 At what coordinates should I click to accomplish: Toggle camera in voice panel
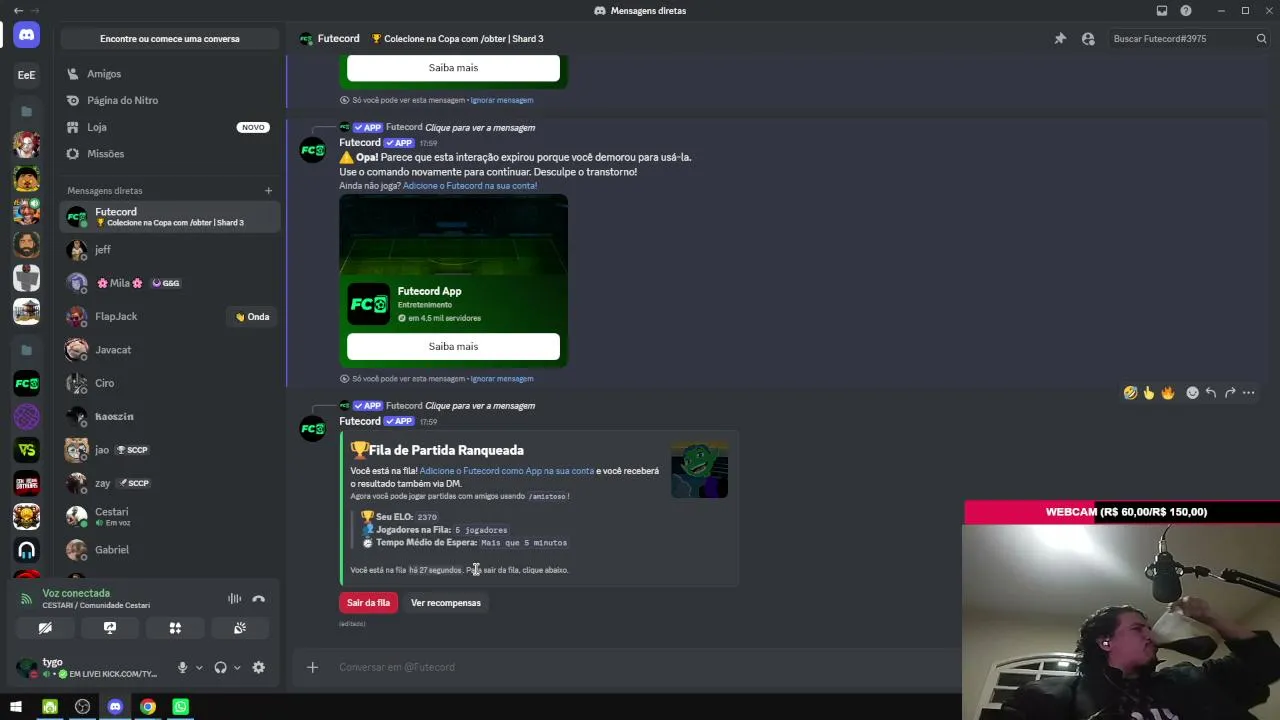click(x=45, y=628)
